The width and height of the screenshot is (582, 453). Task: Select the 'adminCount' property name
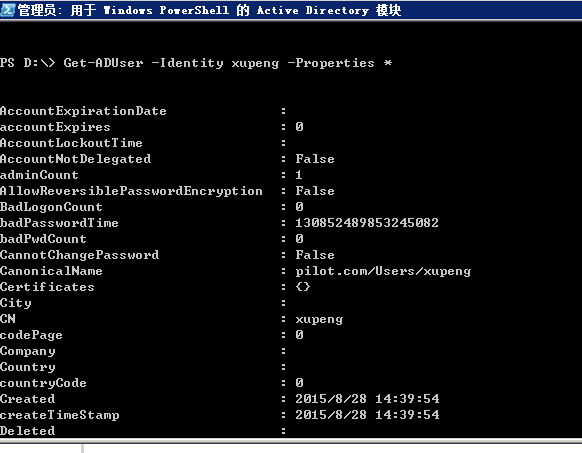tap(39, 175)
